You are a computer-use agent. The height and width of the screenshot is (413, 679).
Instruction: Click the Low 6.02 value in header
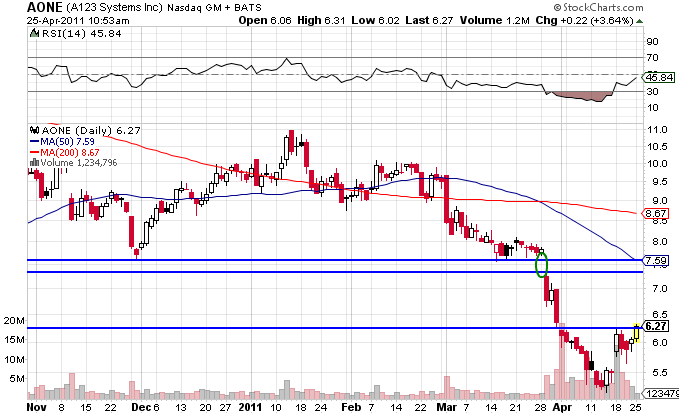point(375,20)
